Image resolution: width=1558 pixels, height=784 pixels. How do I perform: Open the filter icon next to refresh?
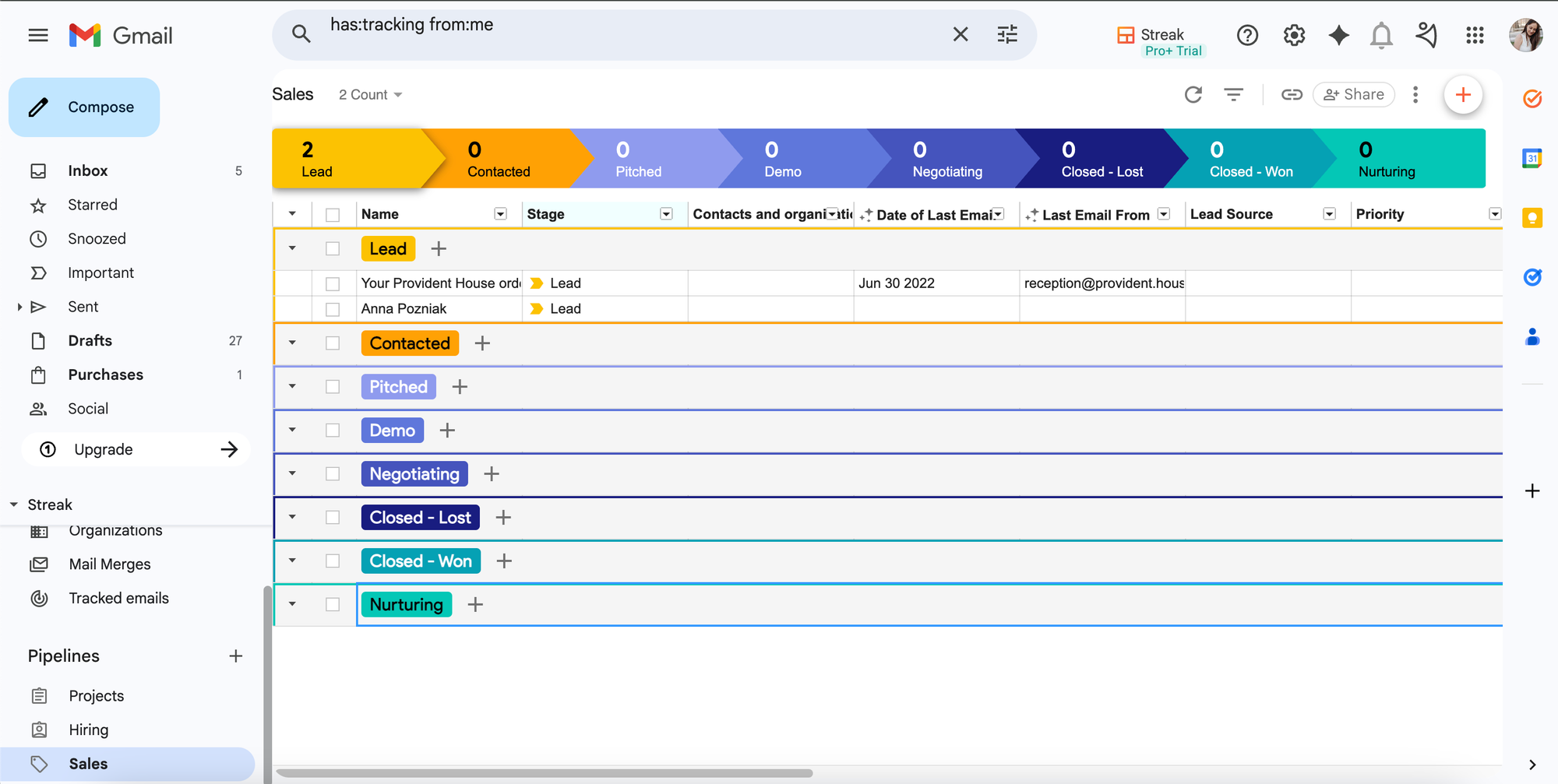(x=1234, y=94)
